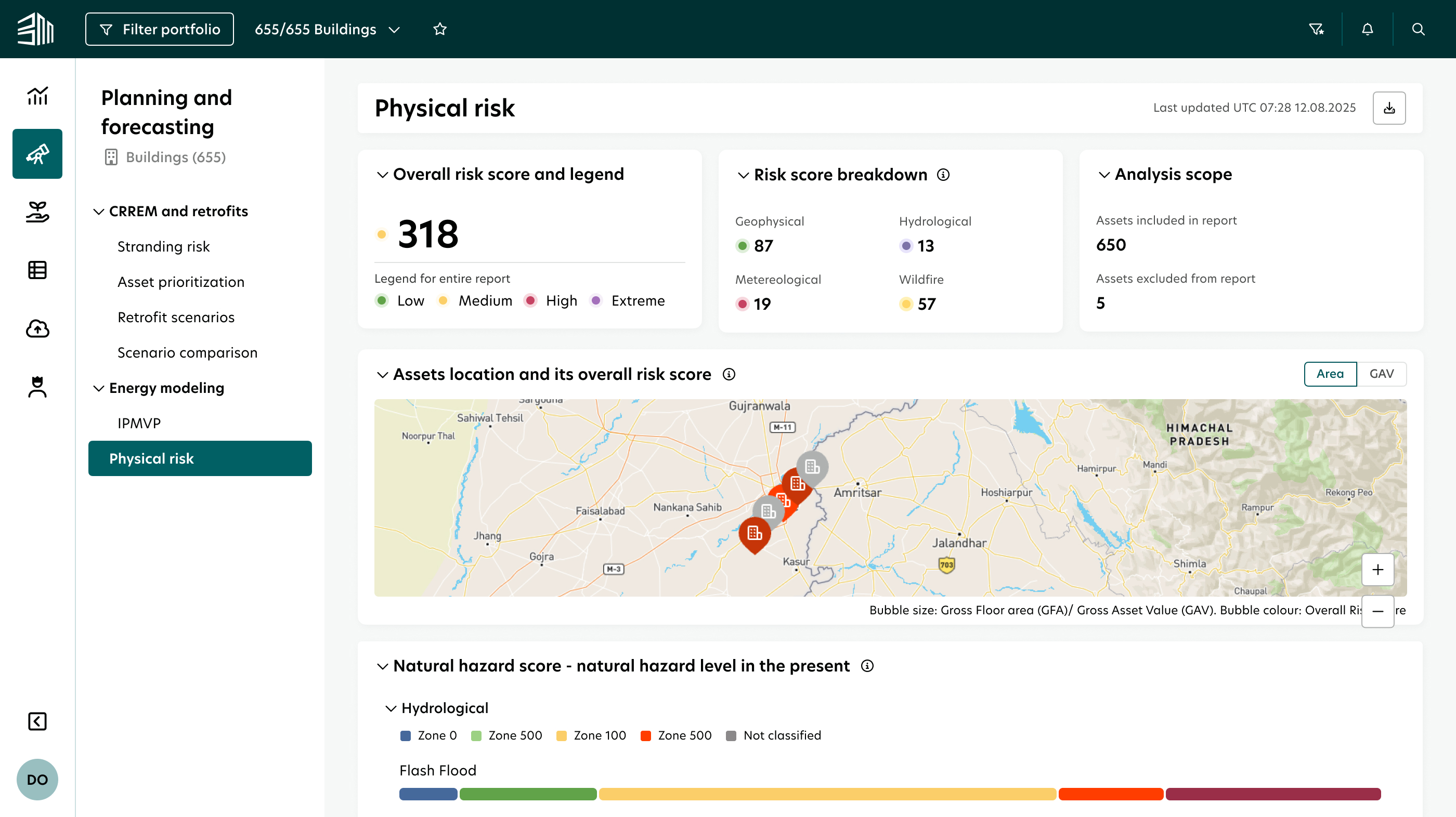
Task: Collapse the Energy modeling group
Action: coord(99,388)
